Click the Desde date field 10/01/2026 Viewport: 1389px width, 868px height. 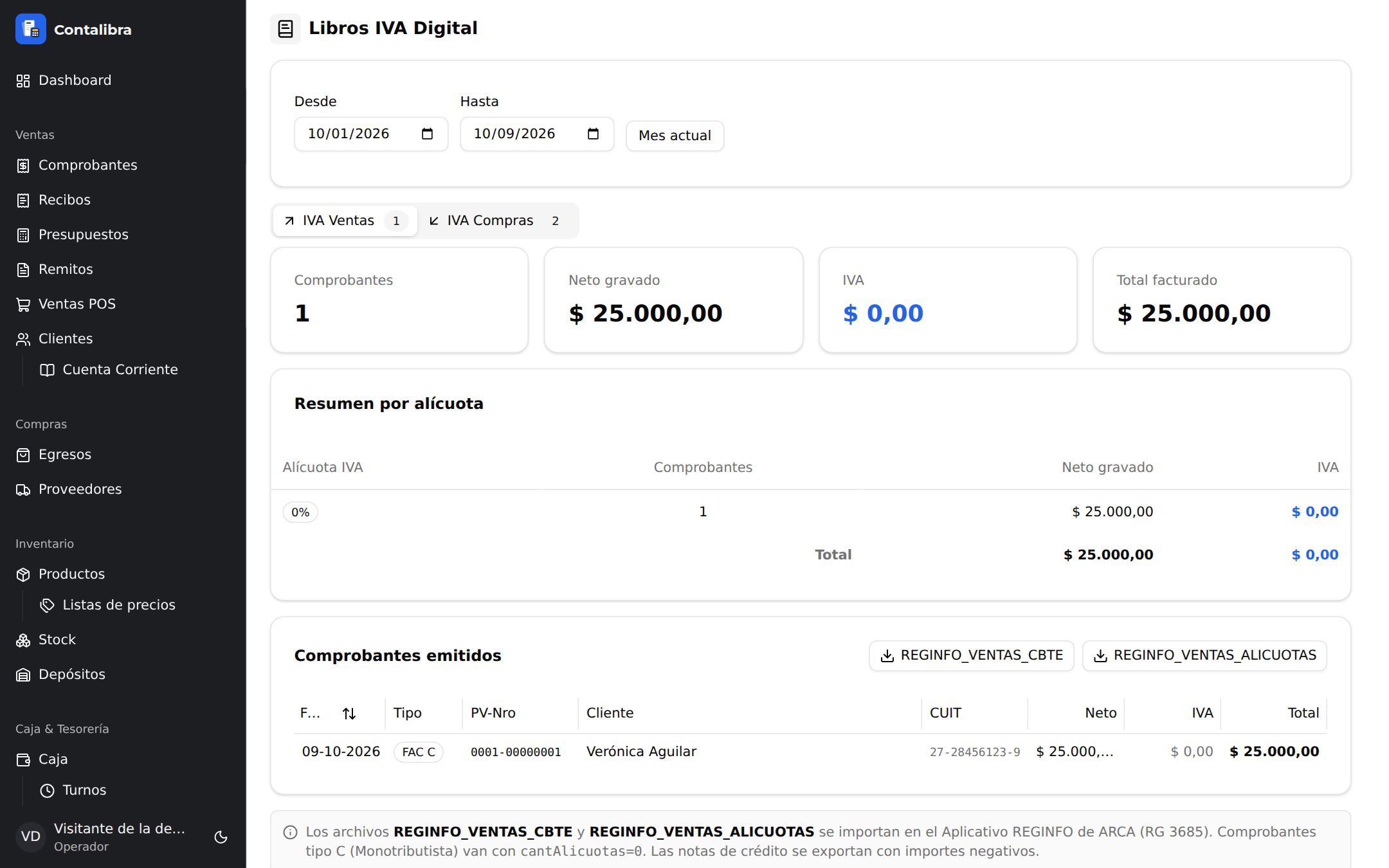tap(371, 134)
